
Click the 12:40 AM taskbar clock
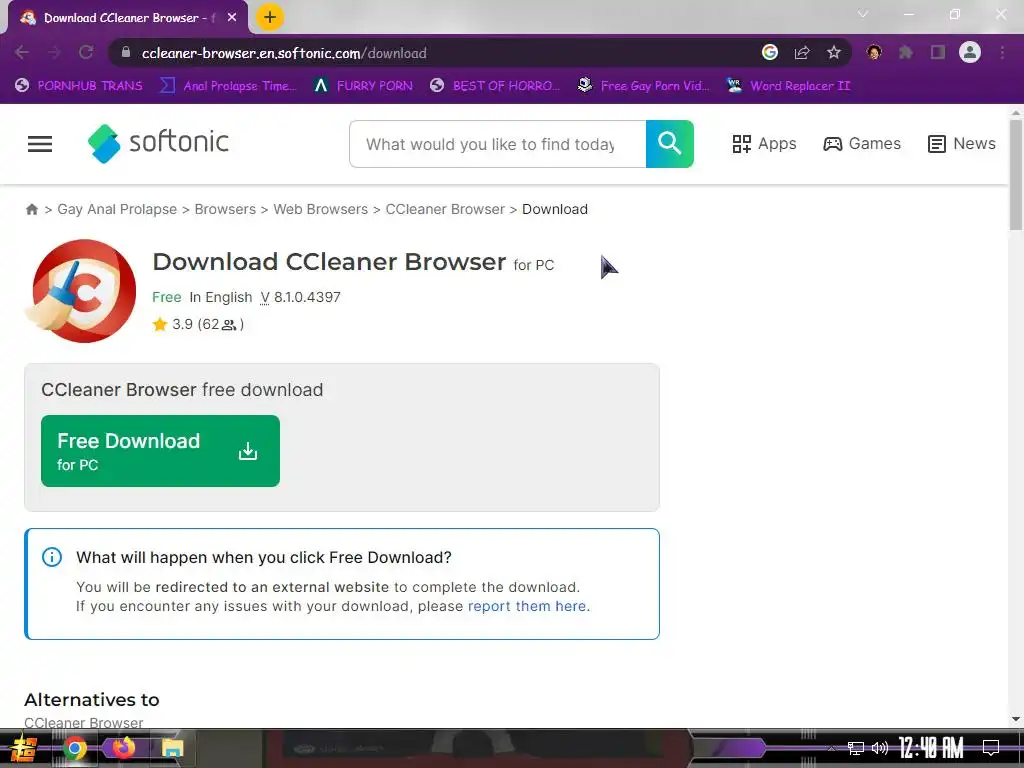click(931, 748)
